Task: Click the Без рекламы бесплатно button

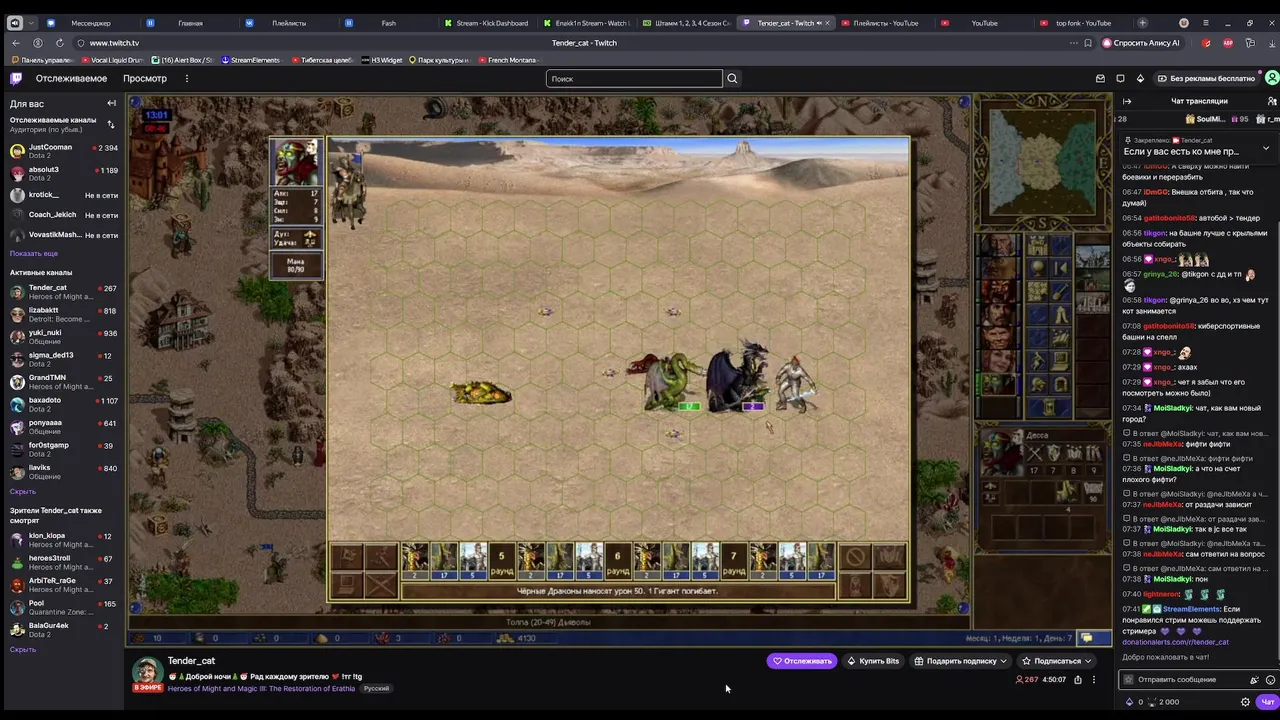Action: point(1205,78)
